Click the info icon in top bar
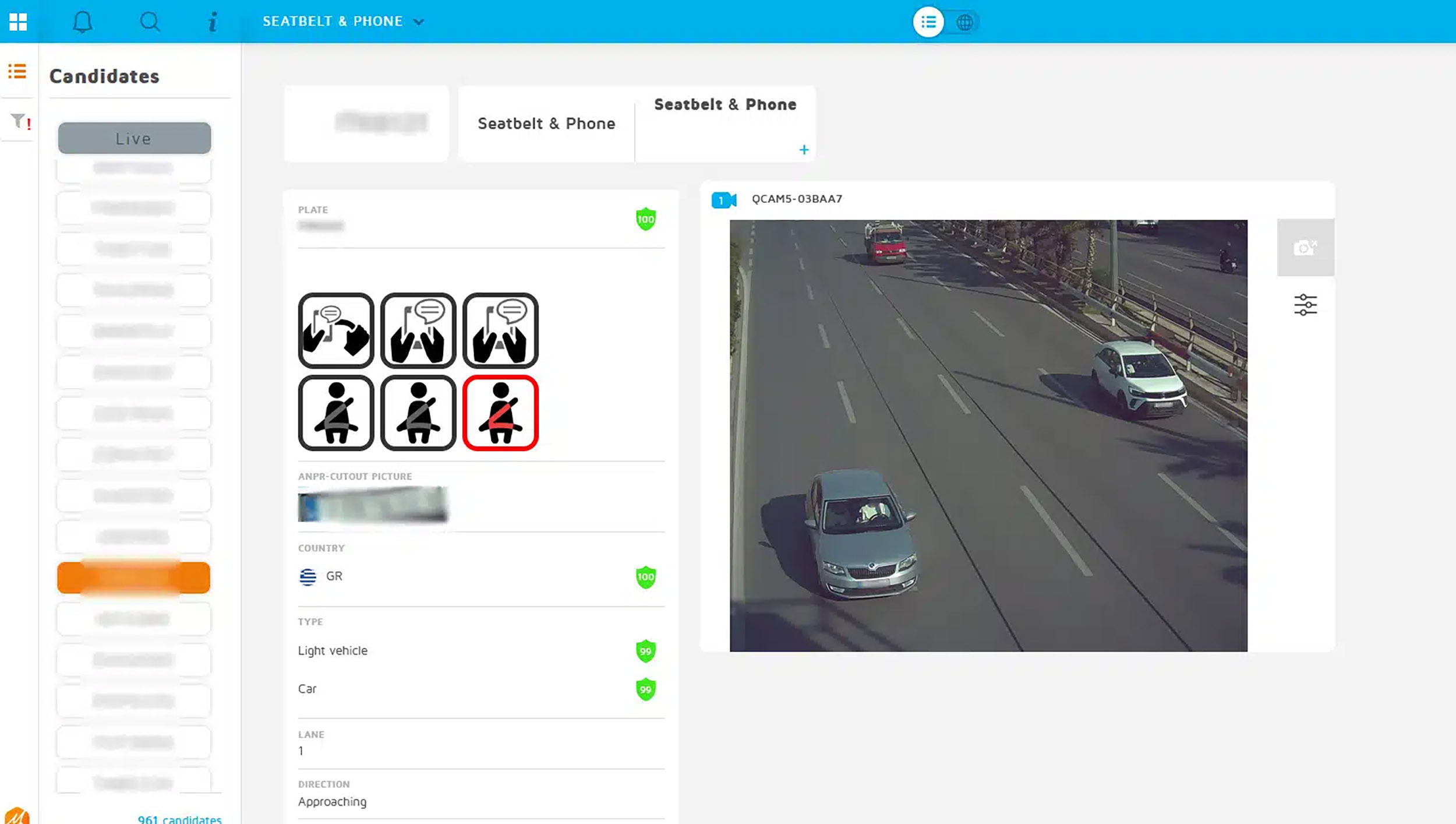The height and width of the screenshot is (824, 1456). coord(213,22)
